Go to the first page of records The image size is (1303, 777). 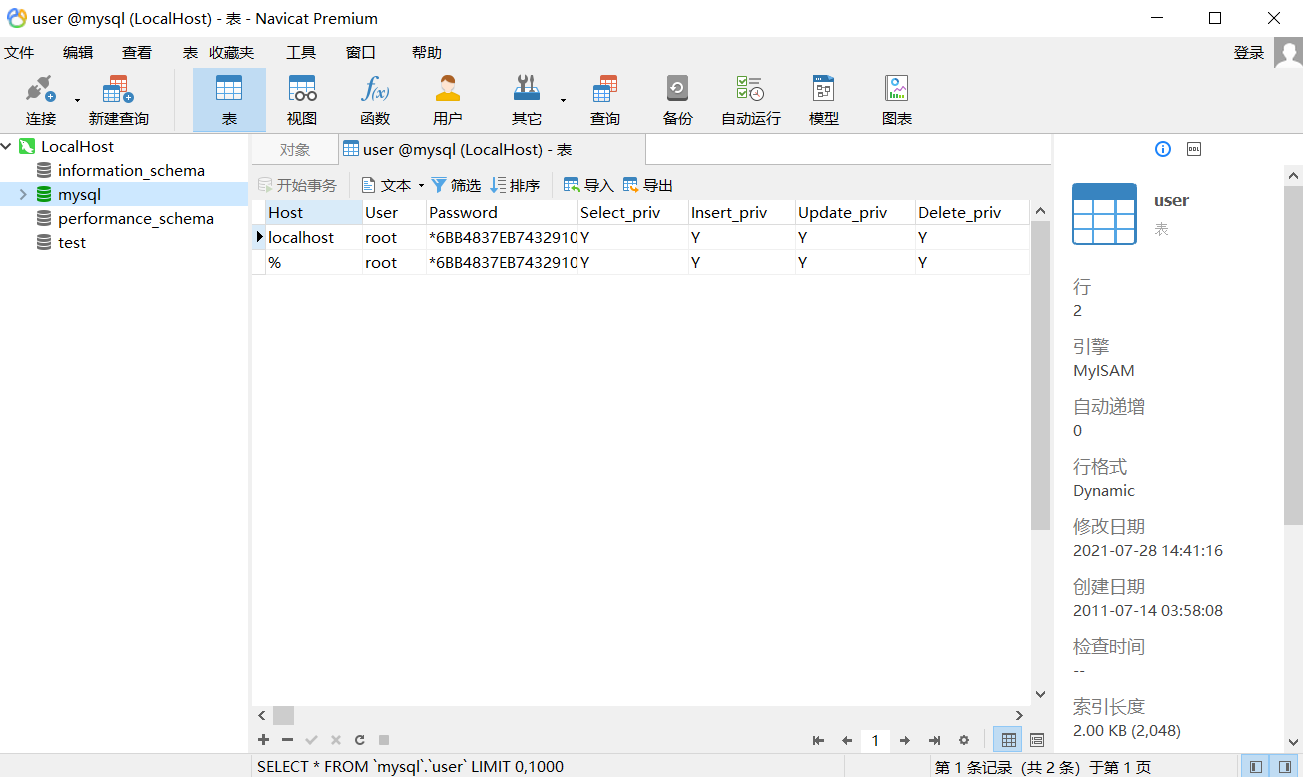pos(819,740)
